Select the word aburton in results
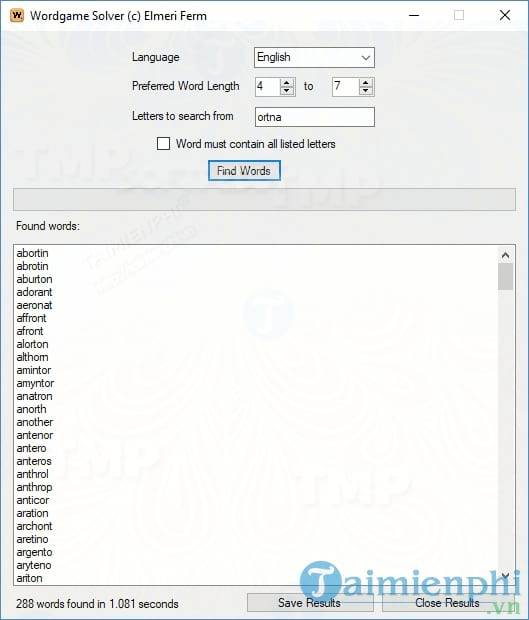This screenshot has width=529, height=620. point(34,279)
